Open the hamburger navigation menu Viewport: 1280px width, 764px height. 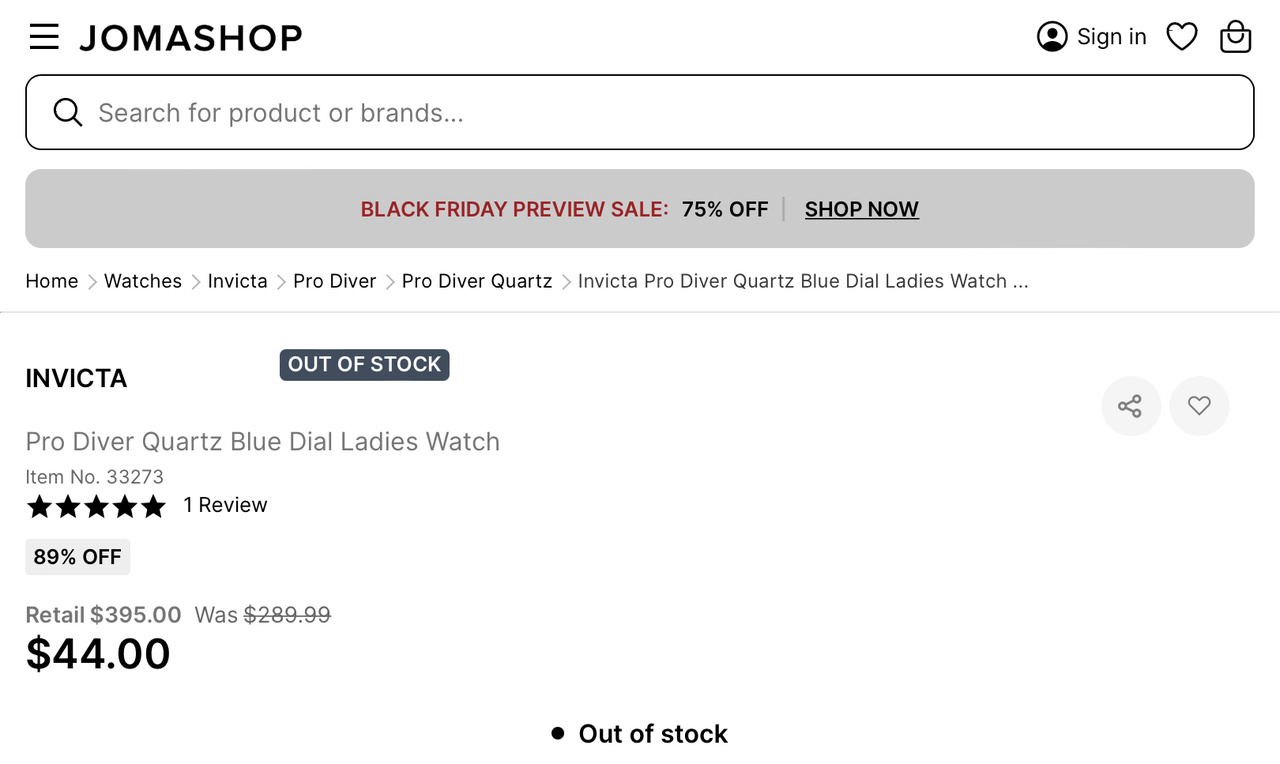click(44, 37)
